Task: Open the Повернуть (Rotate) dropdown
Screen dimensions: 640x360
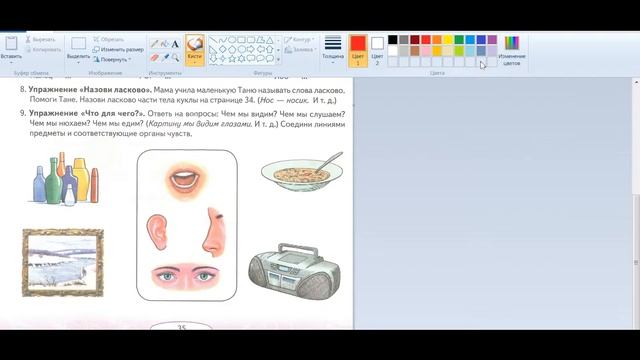Action: pos(112,59)
